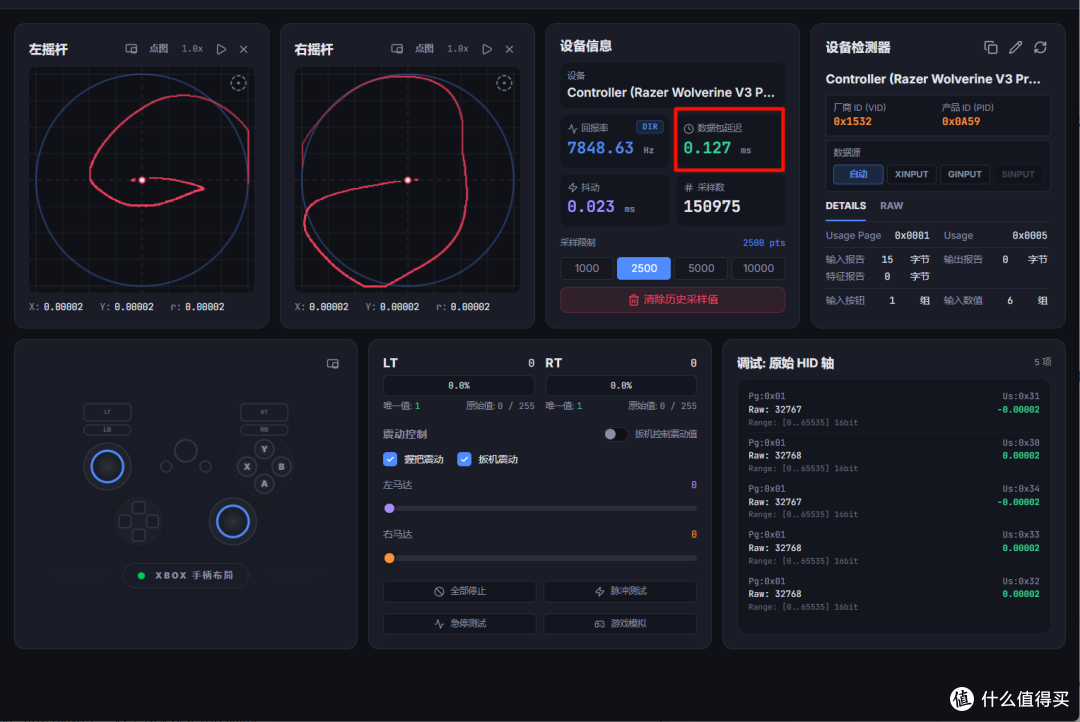1080x722 pixels.
Task: Edit device detector entry with pencil
Action: point(1015,48)
